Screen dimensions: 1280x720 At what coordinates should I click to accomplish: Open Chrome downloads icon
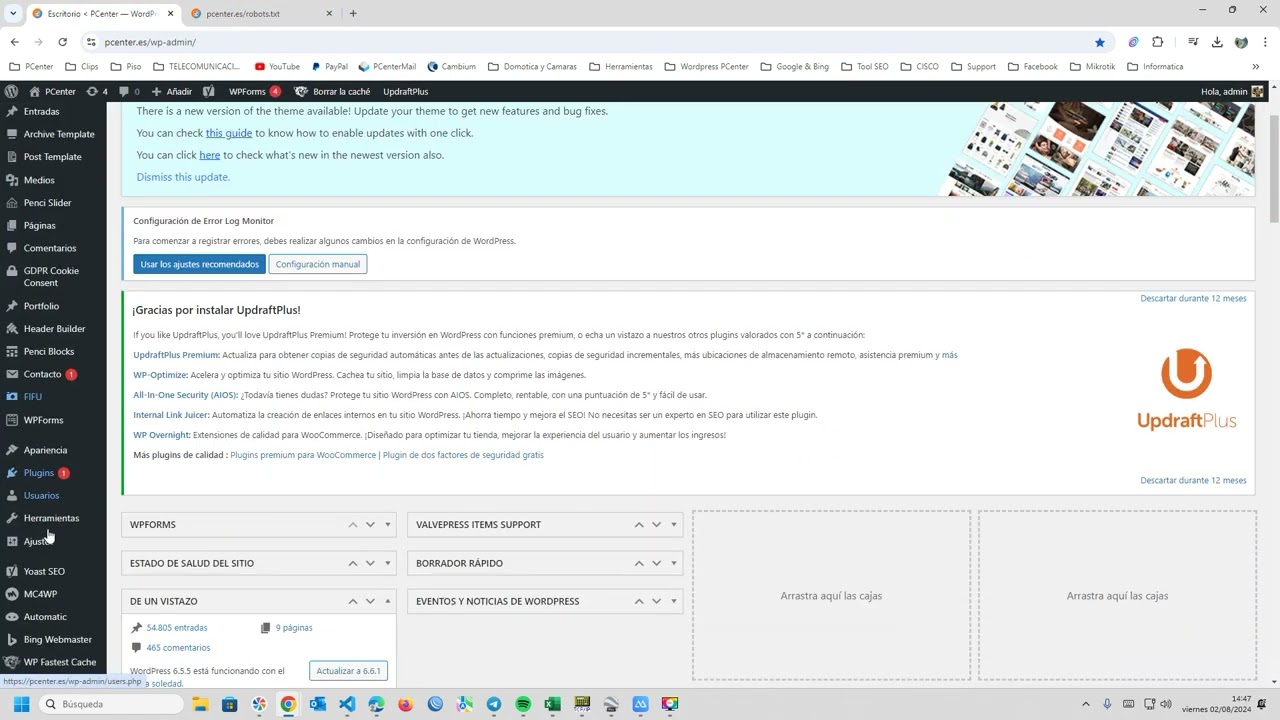[x=1217, y=42]
